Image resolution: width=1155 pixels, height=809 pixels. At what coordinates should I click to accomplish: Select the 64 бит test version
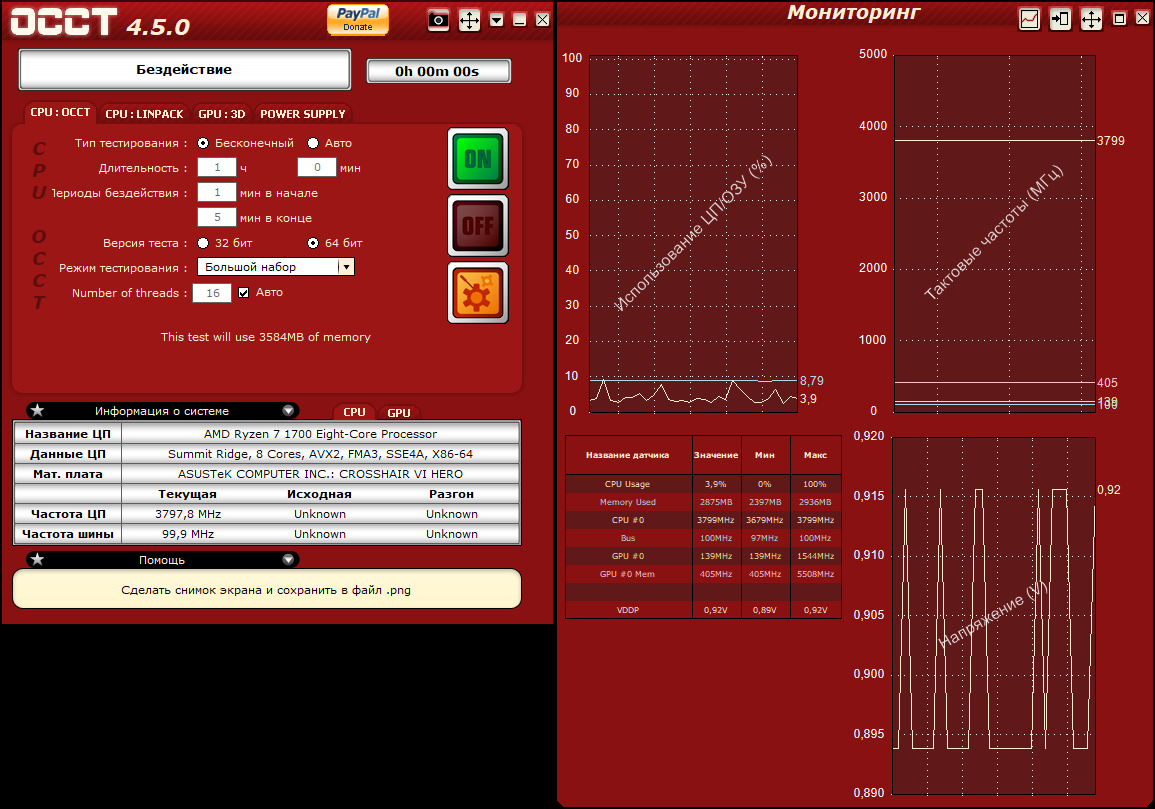313,243
